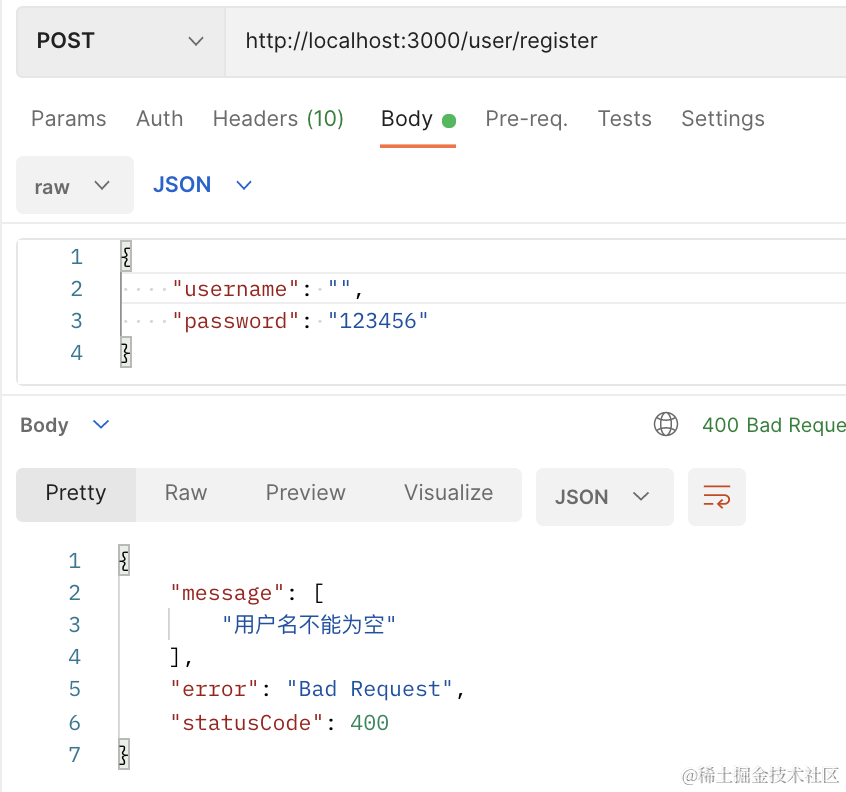Switch response to Raw view

186,493
